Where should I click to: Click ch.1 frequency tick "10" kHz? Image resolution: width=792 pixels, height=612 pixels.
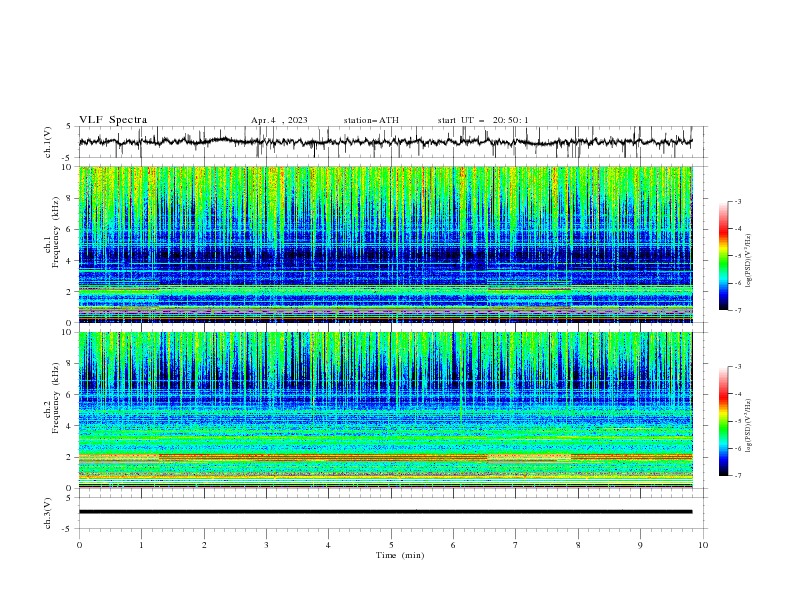[x=66, y=167]
